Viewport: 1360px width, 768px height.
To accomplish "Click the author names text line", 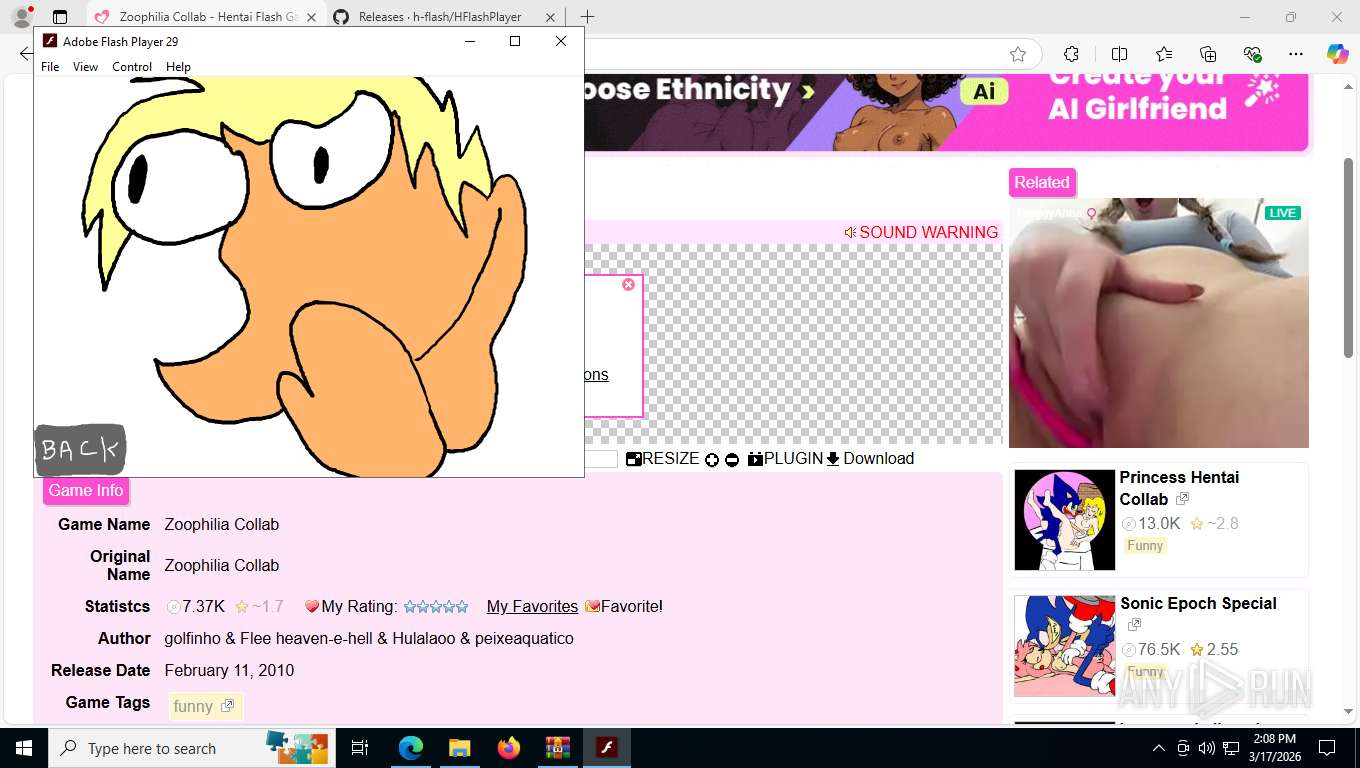I will click(369, 638).
